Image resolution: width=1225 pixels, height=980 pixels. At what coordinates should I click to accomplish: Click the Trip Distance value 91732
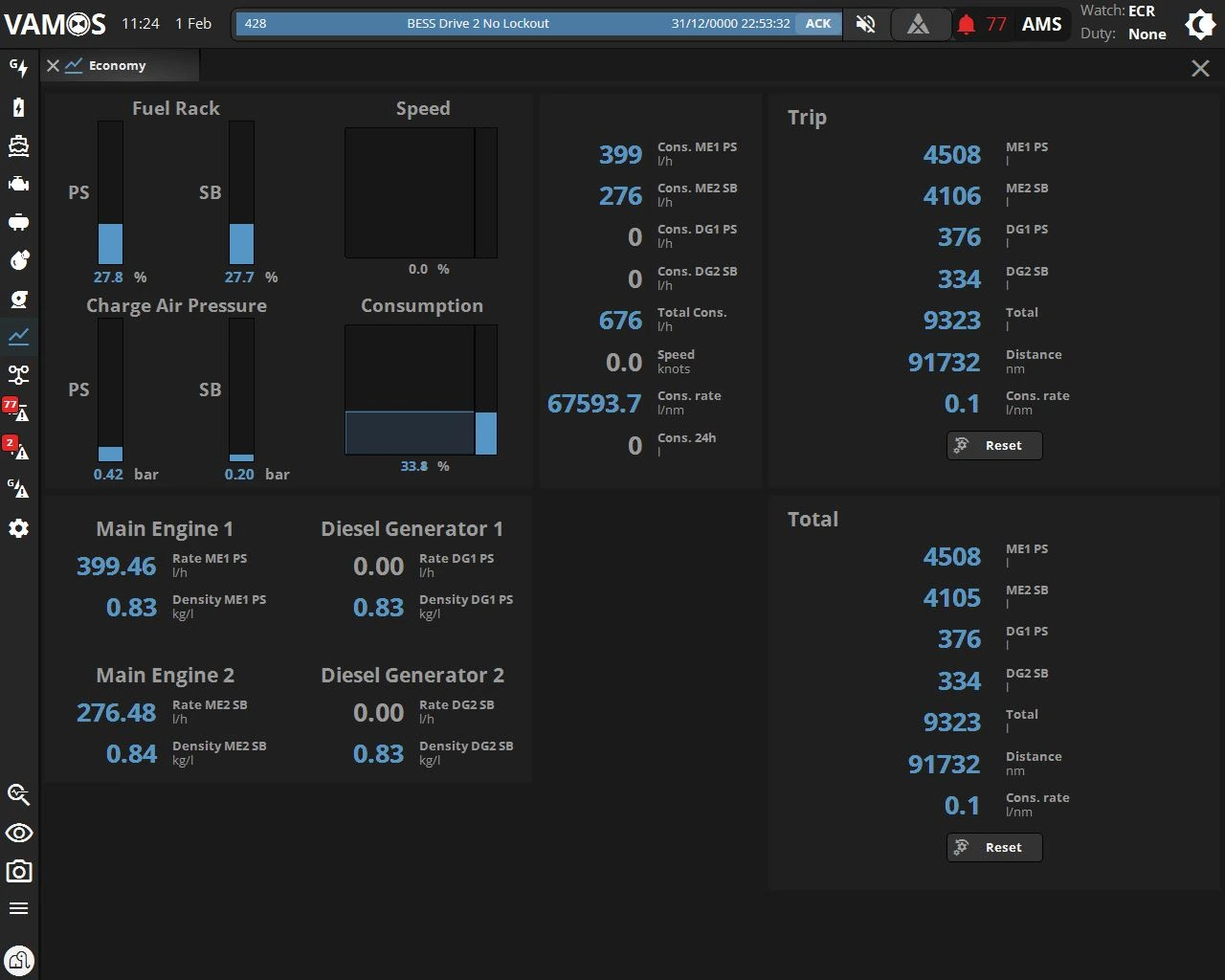pyautogui.click(x=945, y=362)
